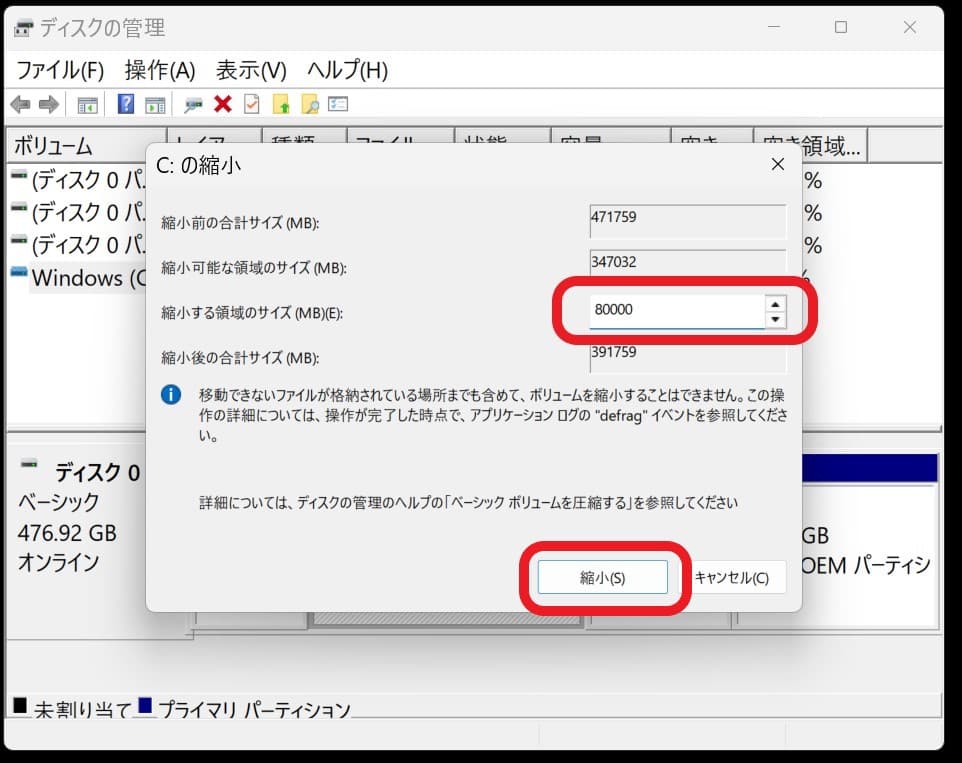Click the ベーシック disk type text
The height and width of the screenshot is (763, 962).
pos(58,502)
